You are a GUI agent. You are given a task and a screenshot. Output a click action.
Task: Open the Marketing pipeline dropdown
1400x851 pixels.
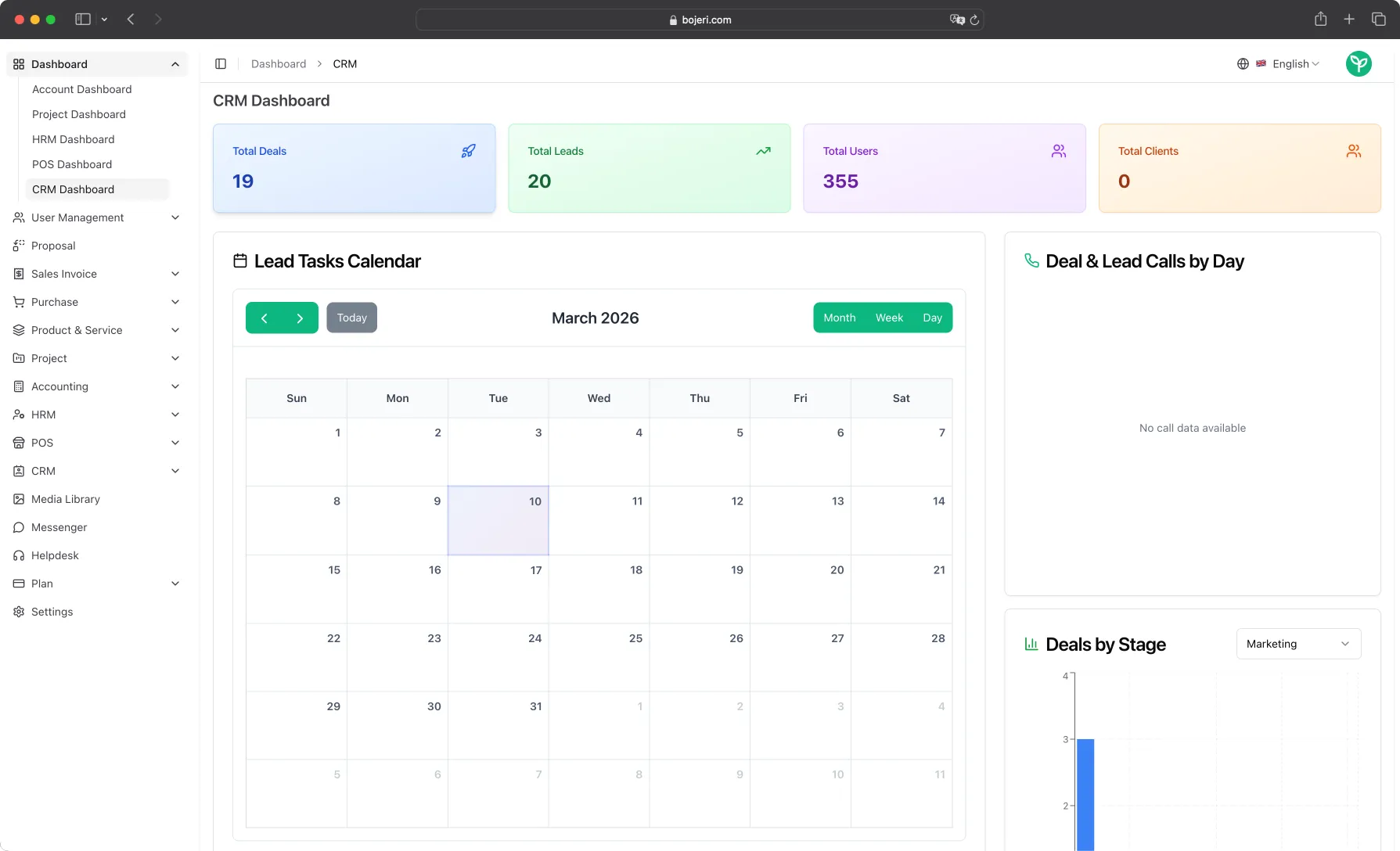pyautogui.click(x=1298, y=644)
